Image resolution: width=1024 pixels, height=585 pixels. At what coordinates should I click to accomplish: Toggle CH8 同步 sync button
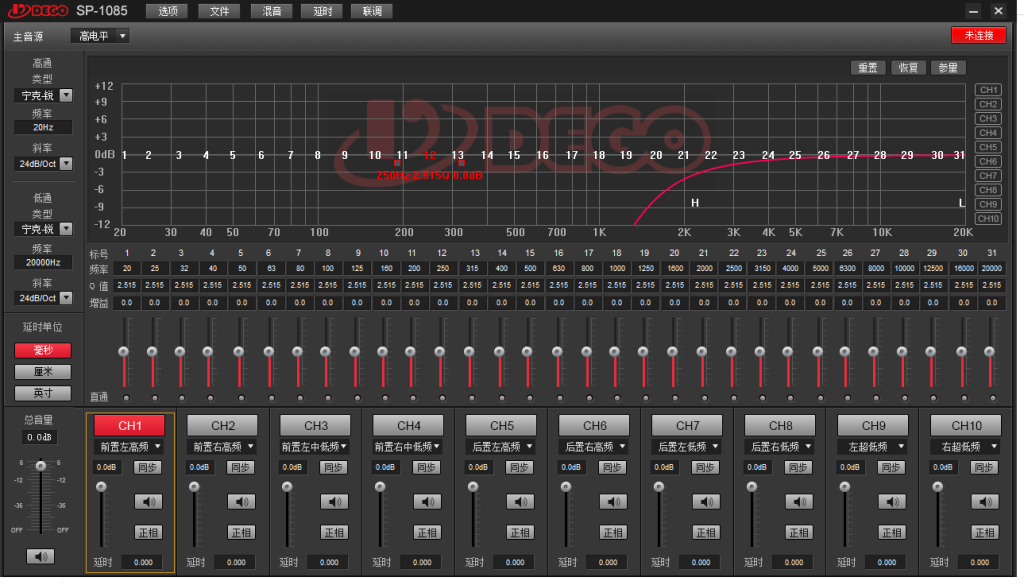pos(798,467)
